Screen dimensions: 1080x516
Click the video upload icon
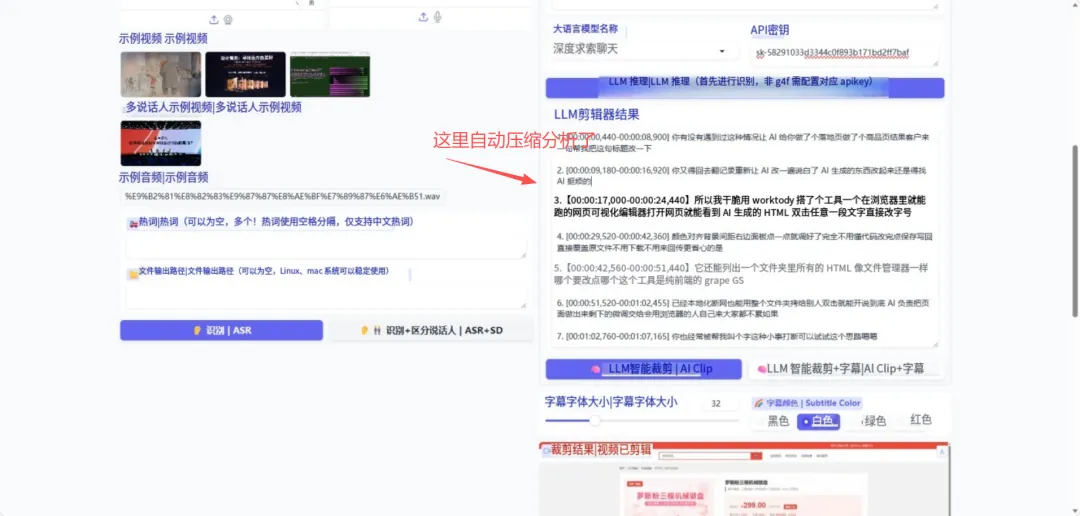point(214,19)
